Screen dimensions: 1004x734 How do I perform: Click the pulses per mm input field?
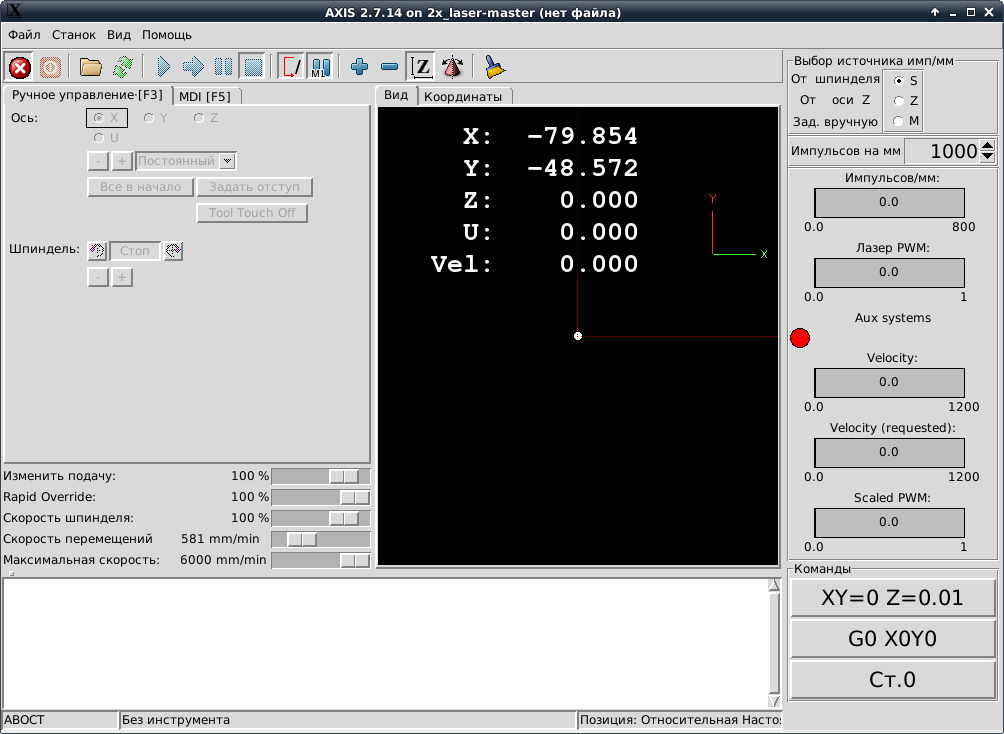940,151
